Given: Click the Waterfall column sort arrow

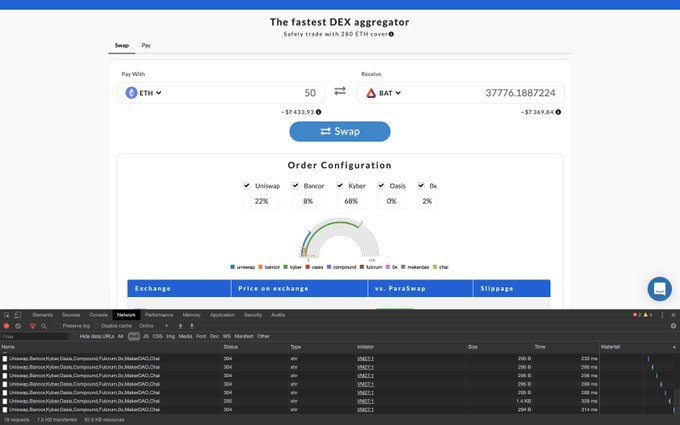Looking at the screenshot, I should click(674, 347).
